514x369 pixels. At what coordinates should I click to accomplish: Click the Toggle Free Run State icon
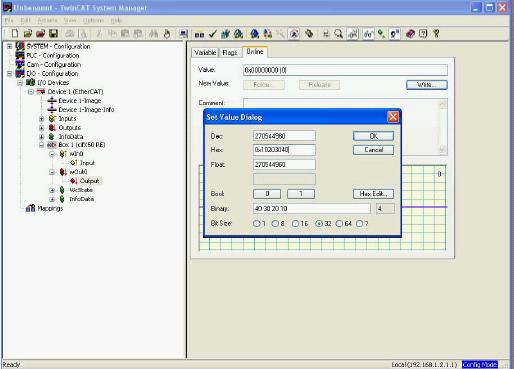click(x=294, y=33)
